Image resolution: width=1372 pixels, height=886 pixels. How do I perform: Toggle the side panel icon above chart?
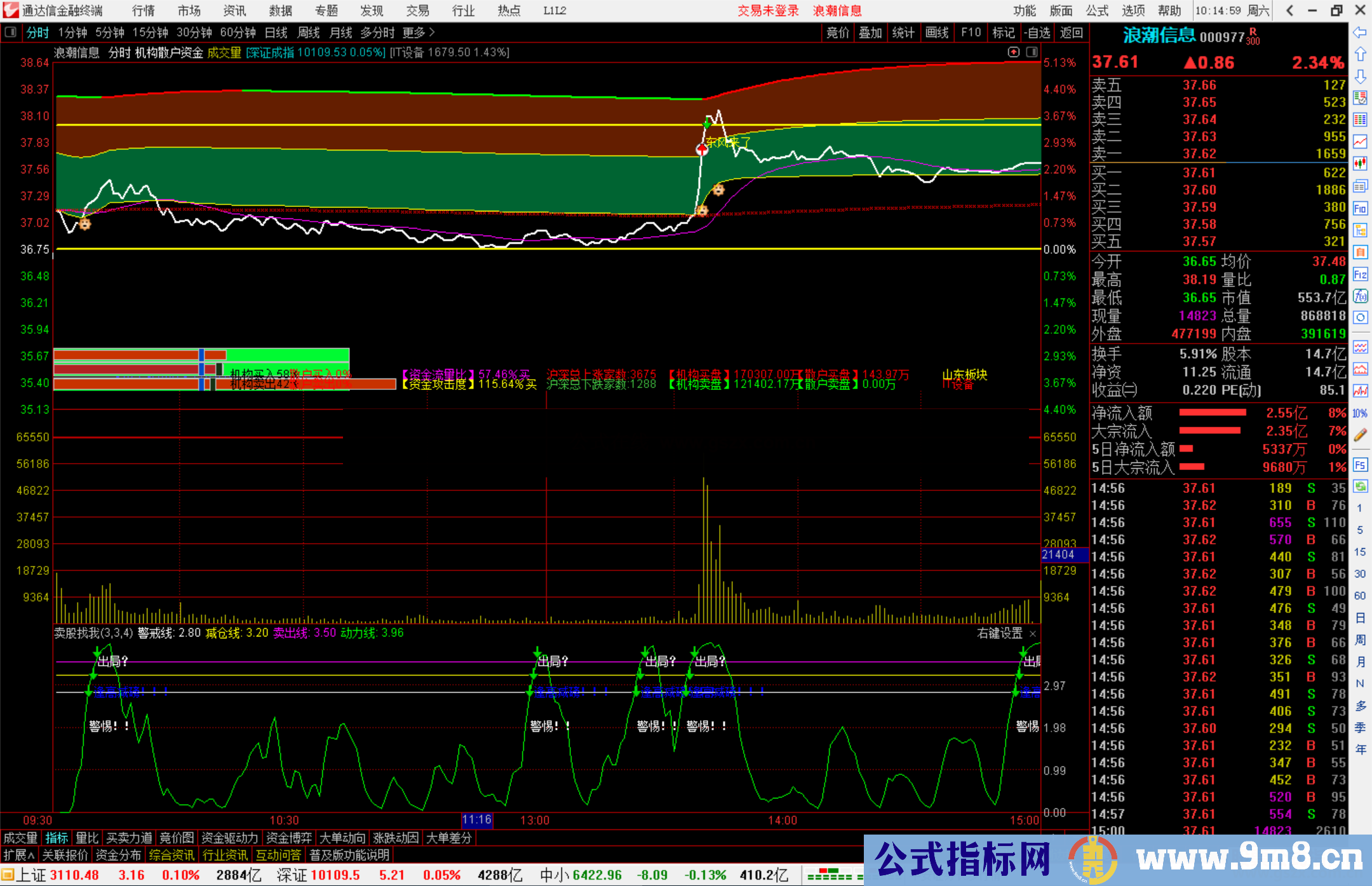point(1032,52)
